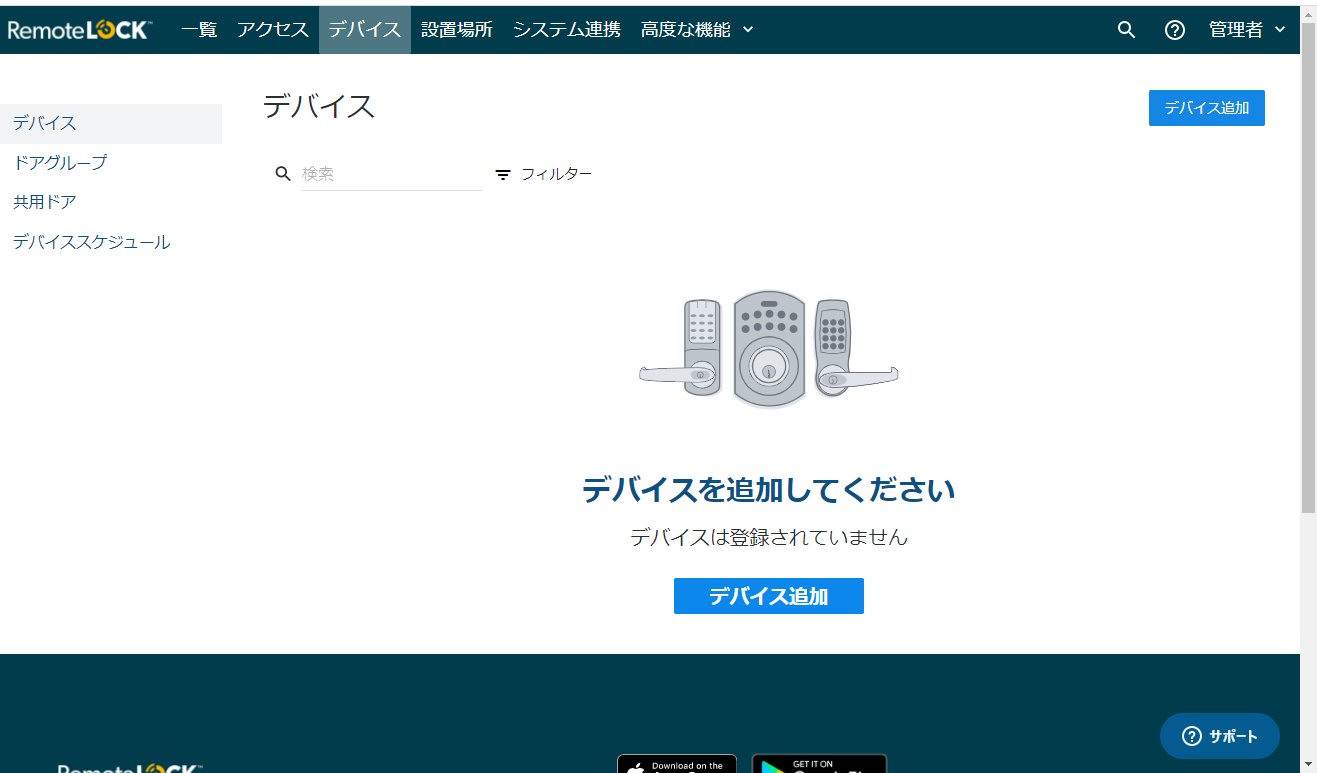This screenshot has width=1317, height=773.
Task: Click the Google Play download badge
Action: pos(819,763)
